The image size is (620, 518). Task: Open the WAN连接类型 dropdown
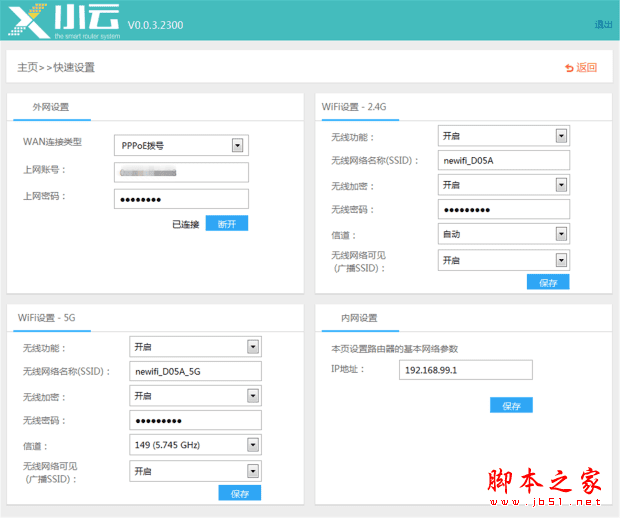(181, 146)
